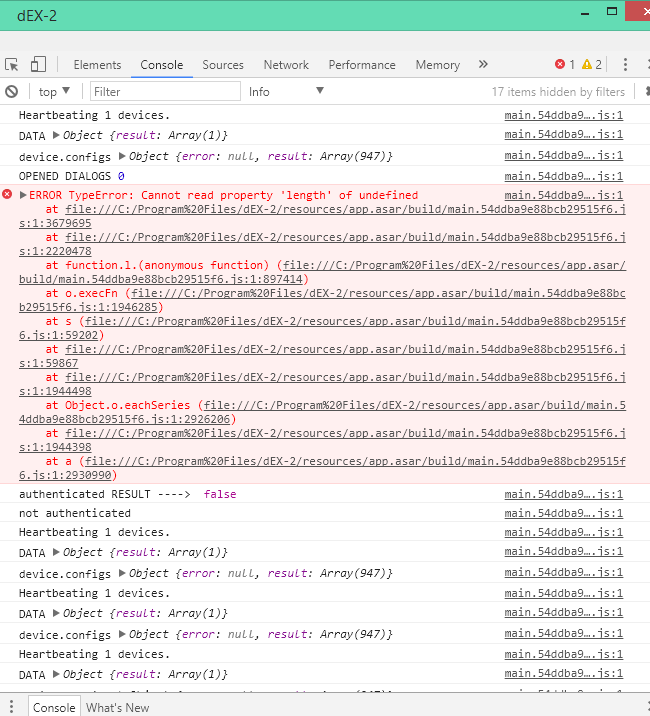Switch to the Network tab
This screenshot has width=650, height=716.
(x=286, y=64)
